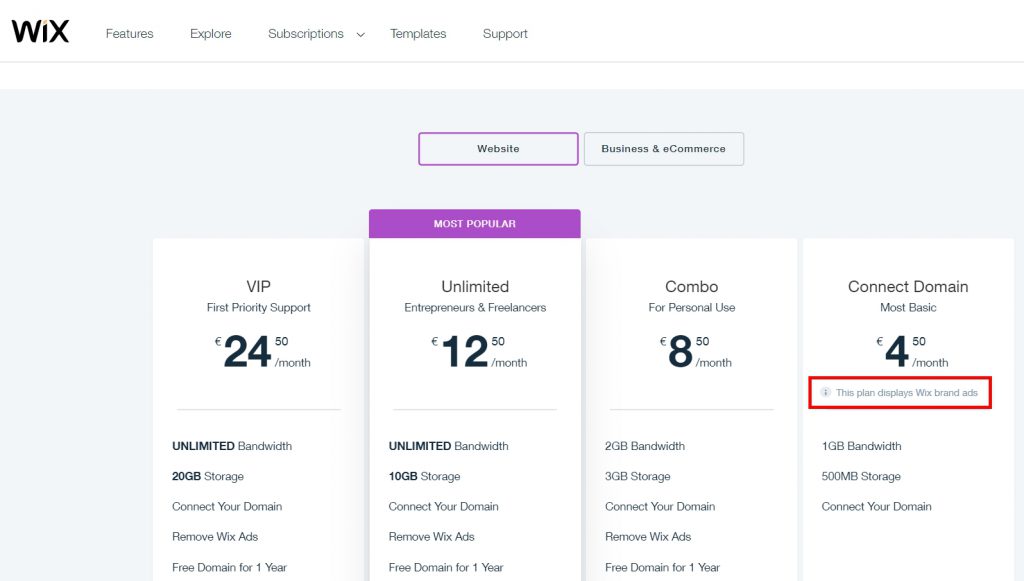
Task: Open the Templates page
Action: point(418,33)
